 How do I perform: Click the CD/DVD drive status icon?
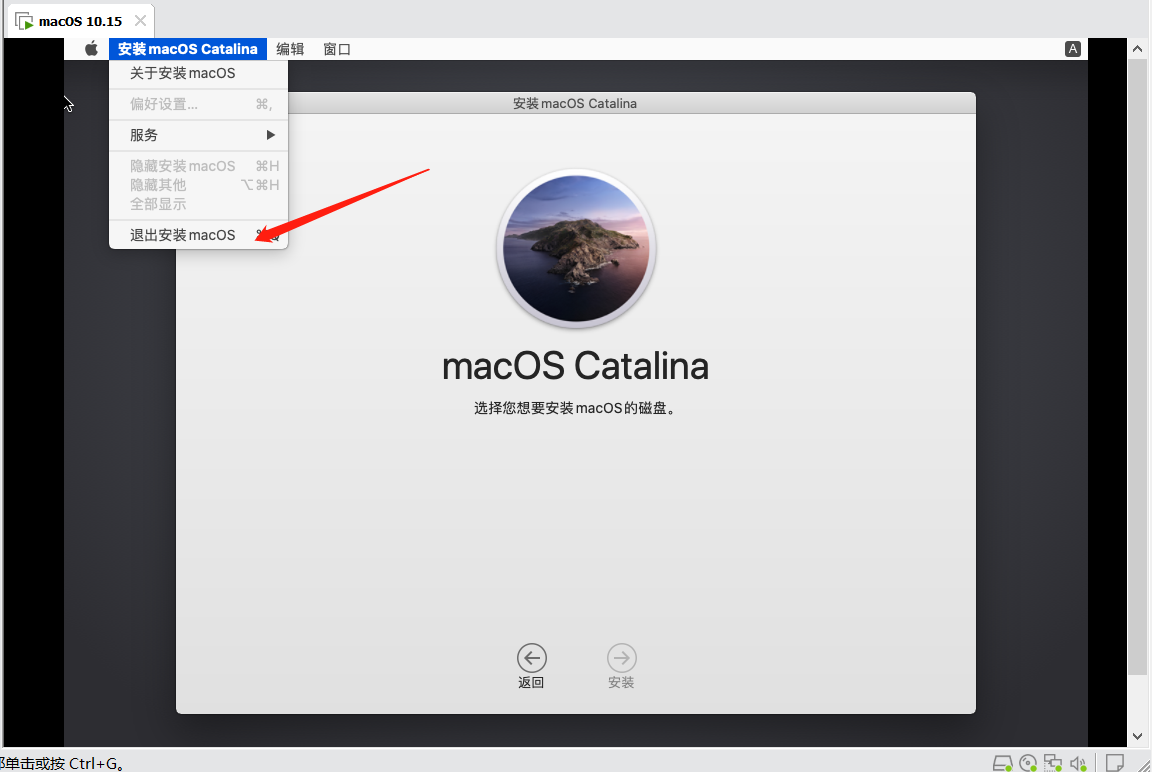coord(1028,763)
